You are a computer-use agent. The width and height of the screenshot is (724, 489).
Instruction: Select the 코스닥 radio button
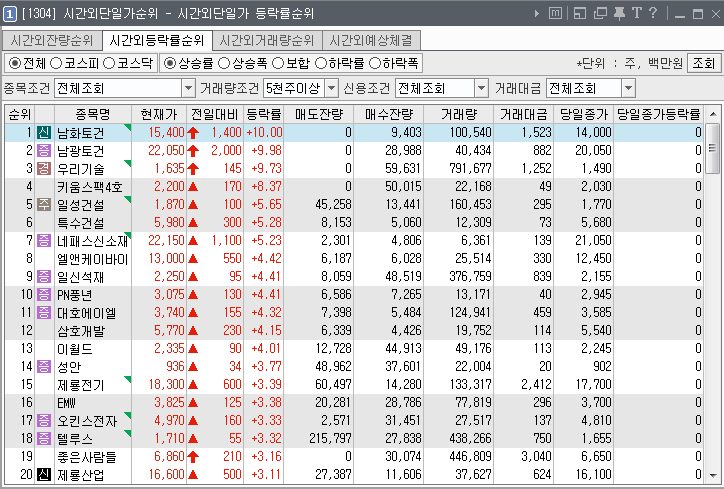click(109, 63)
